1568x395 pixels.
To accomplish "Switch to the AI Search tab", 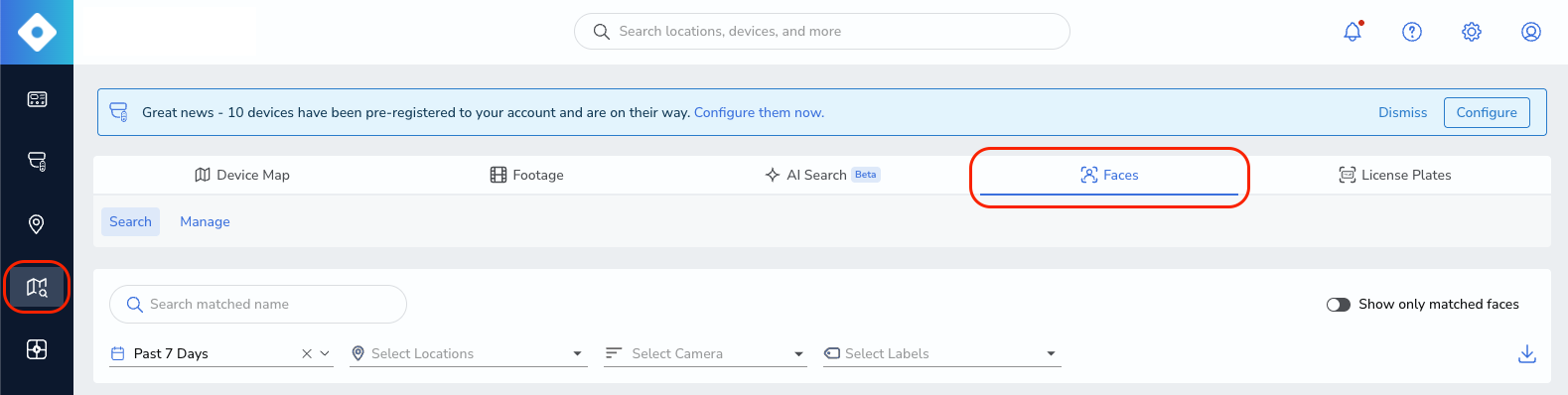I will [x=822, y=175].
